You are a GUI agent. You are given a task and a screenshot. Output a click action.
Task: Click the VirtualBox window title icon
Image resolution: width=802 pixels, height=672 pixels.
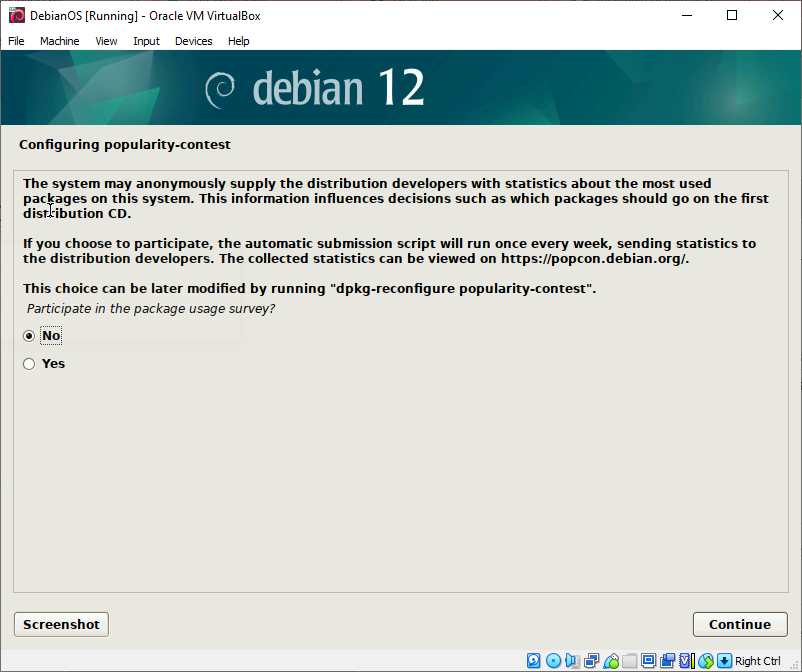[x=16, y=16]
